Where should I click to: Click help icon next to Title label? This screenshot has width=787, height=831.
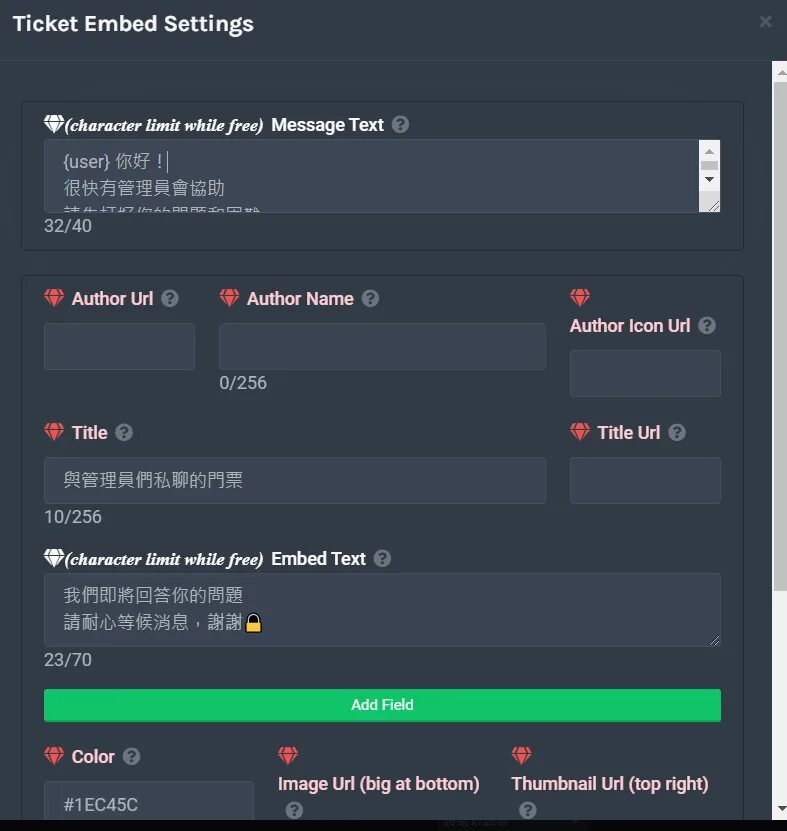(x=124, y=432)
